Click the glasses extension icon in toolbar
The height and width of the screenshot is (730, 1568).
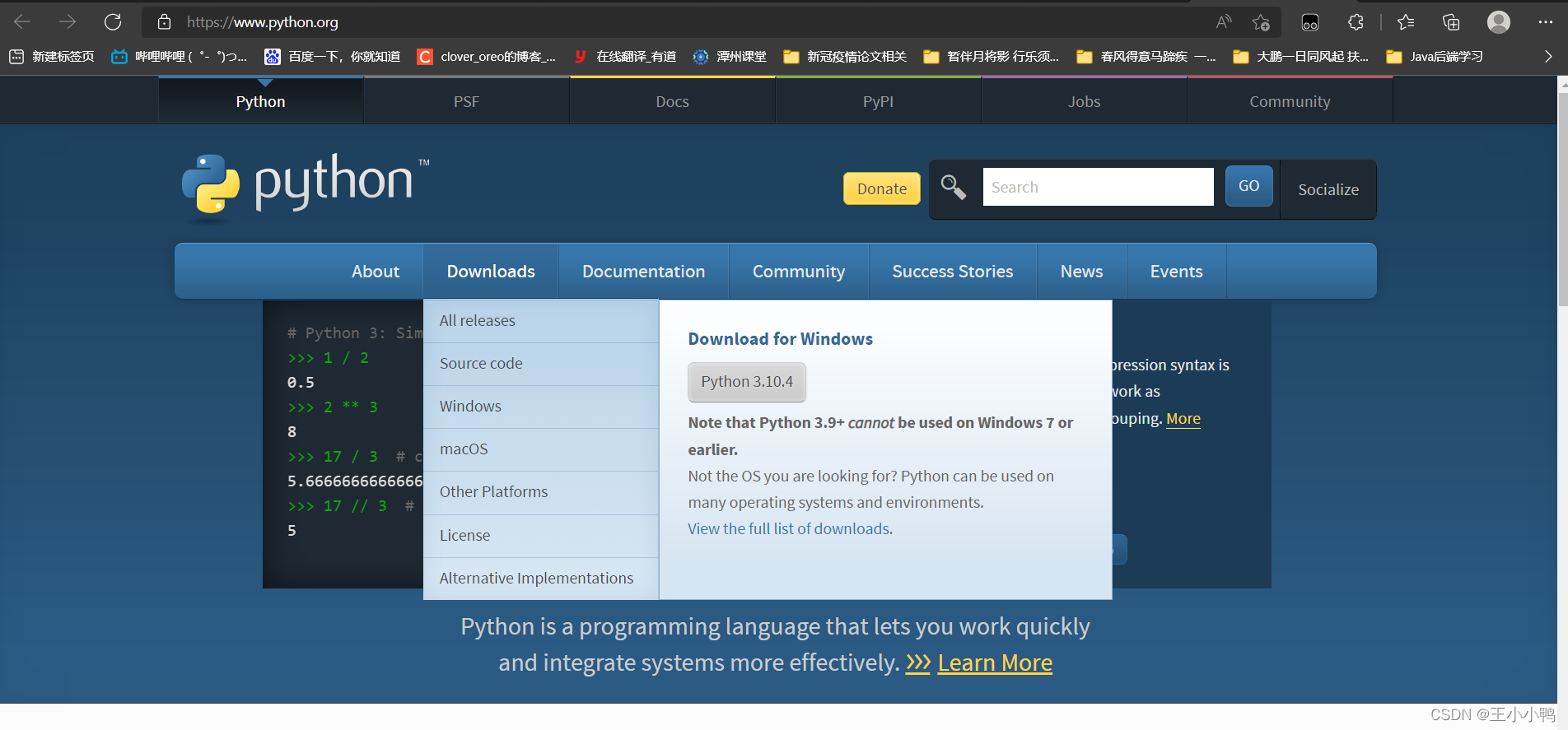tap(1310, 22)
